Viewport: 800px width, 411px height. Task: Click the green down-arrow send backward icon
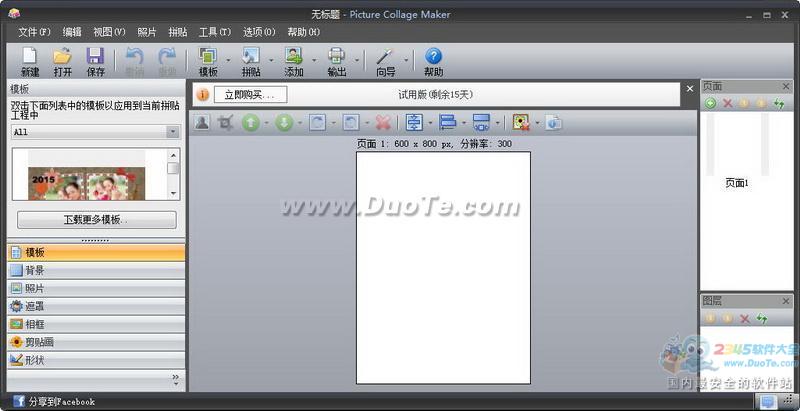(284, 123)
